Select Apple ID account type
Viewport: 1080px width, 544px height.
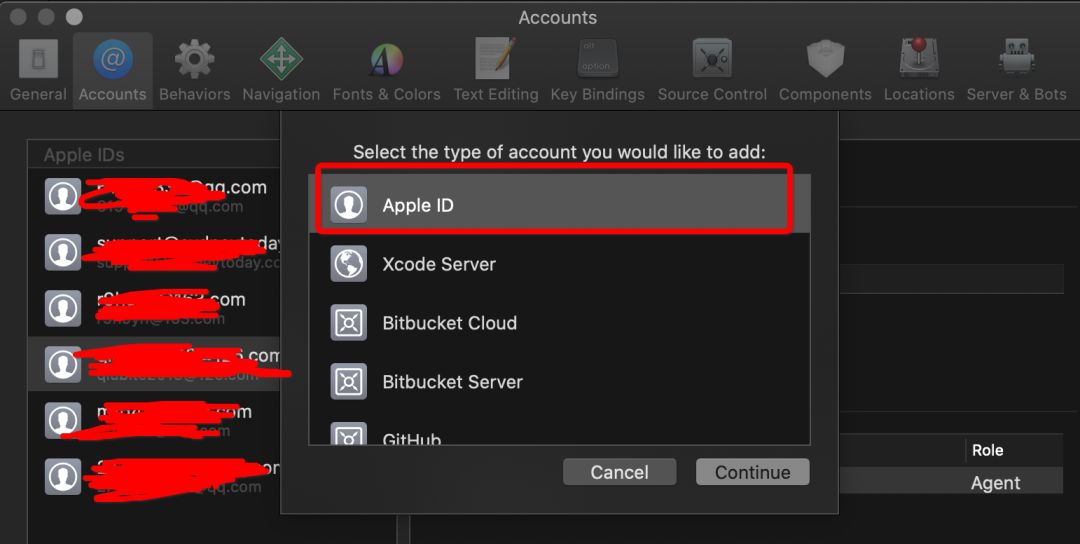[559, 205]
